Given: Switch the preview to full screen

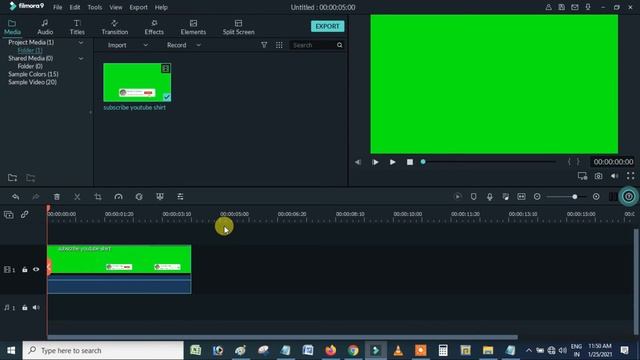Looking at the screenshot, I should [631, 176].
